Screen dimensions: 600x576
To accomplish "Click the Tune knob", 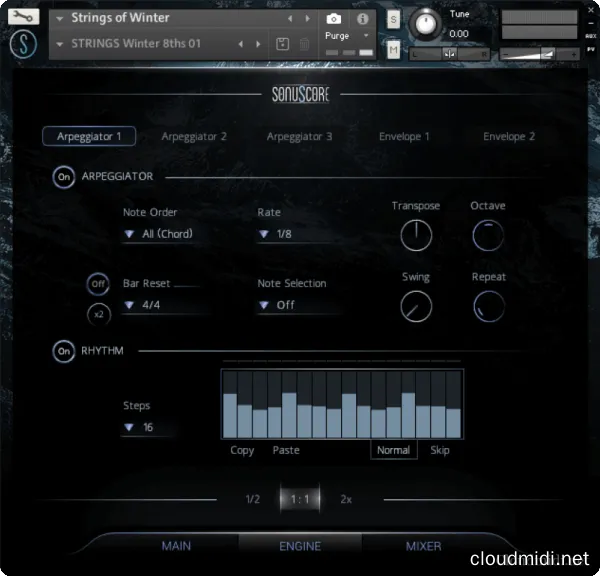I will tap(425, 23).
